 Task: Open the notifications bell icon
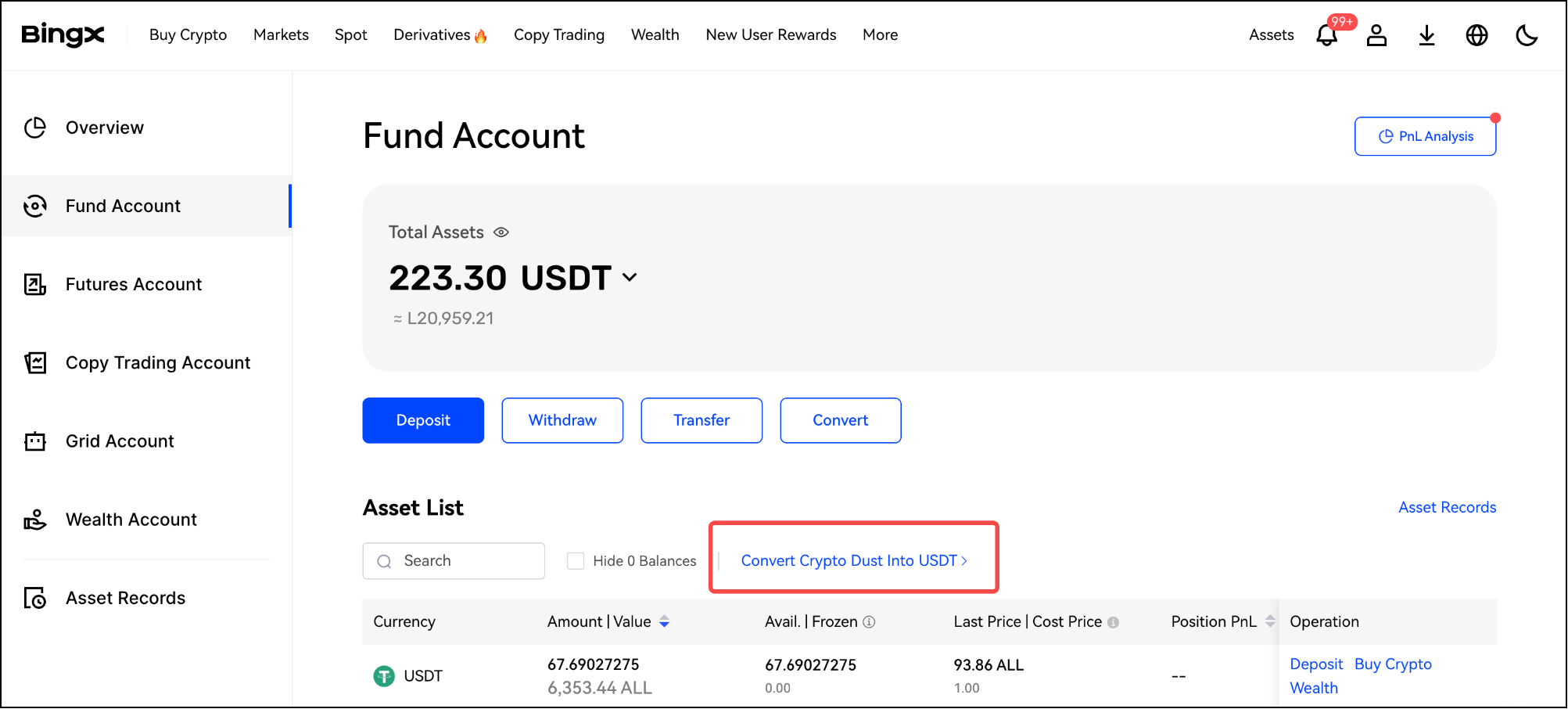tap(1326, 35)
